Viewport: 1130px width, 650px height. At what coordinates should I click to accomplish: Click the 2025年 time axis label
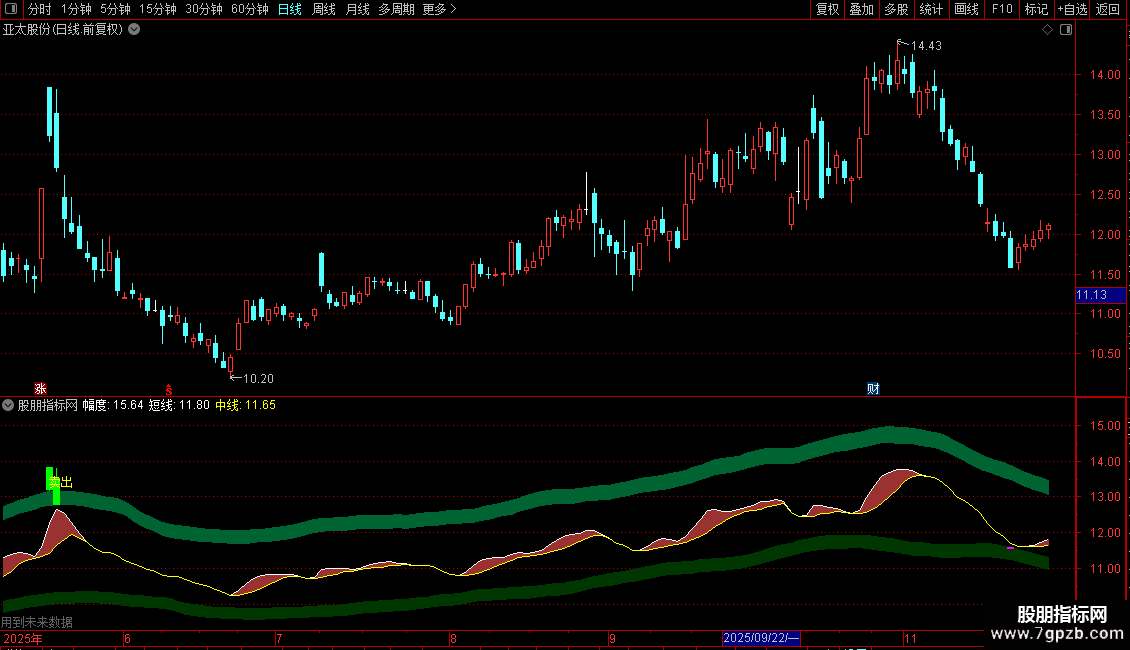[22, 638]
